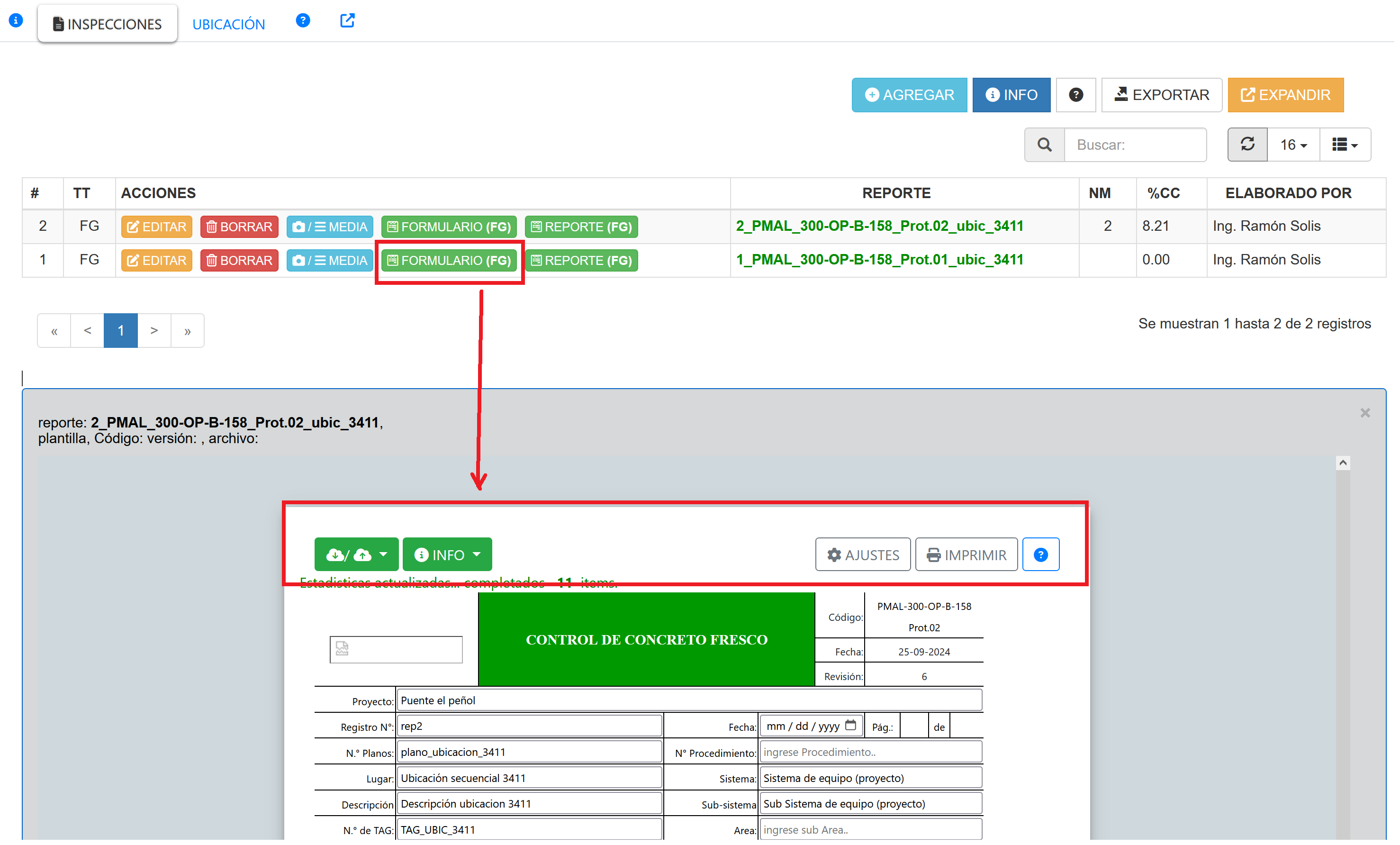Click the AGREGAR button
The image size is (1400, 845).
point(909,95)
